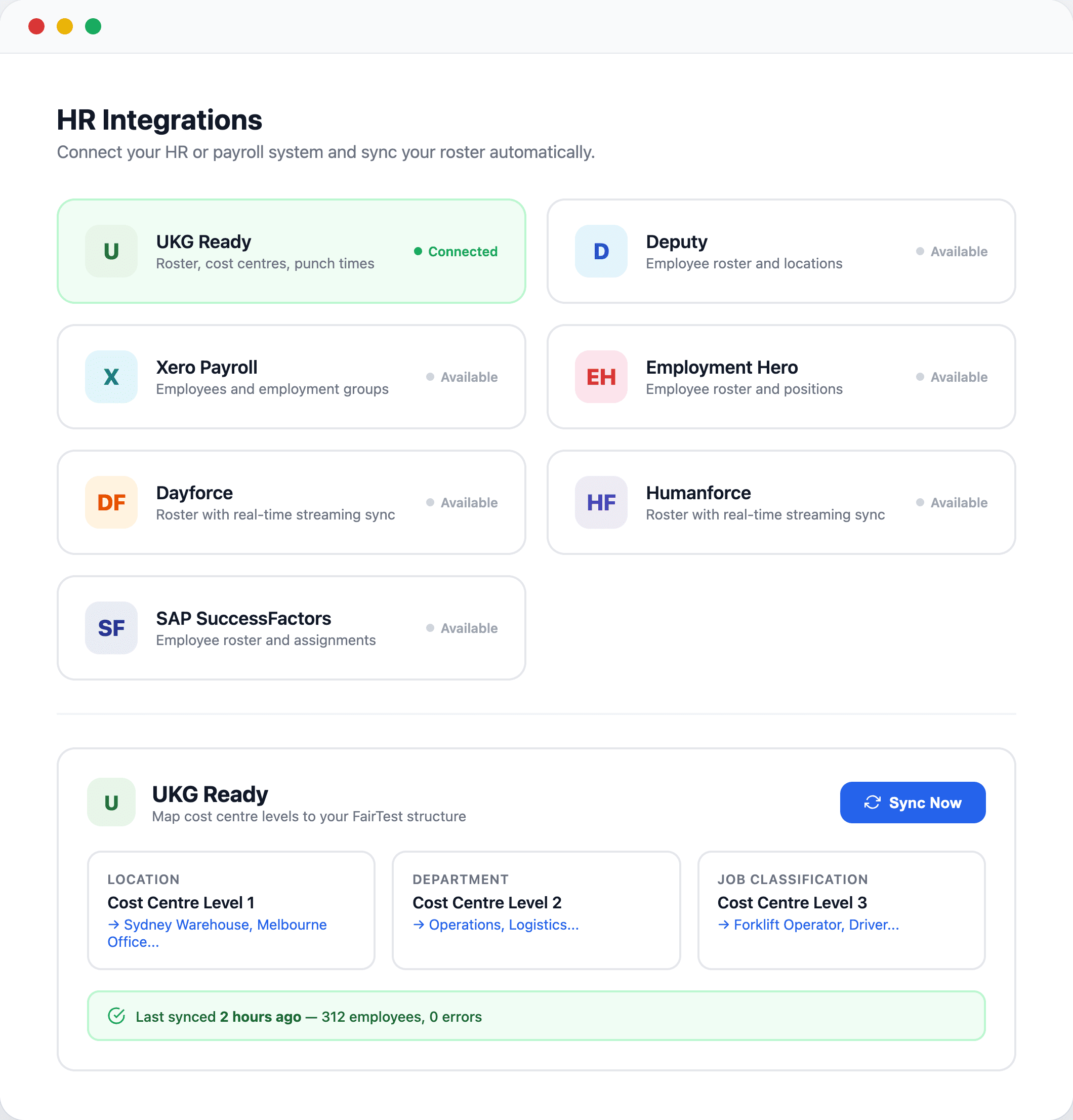Click Humanforce's 'Roster with real-time streaming sync' text
Viewport: 1073px width, 1120px height.
pyautogui.click(x=765, y=515)
